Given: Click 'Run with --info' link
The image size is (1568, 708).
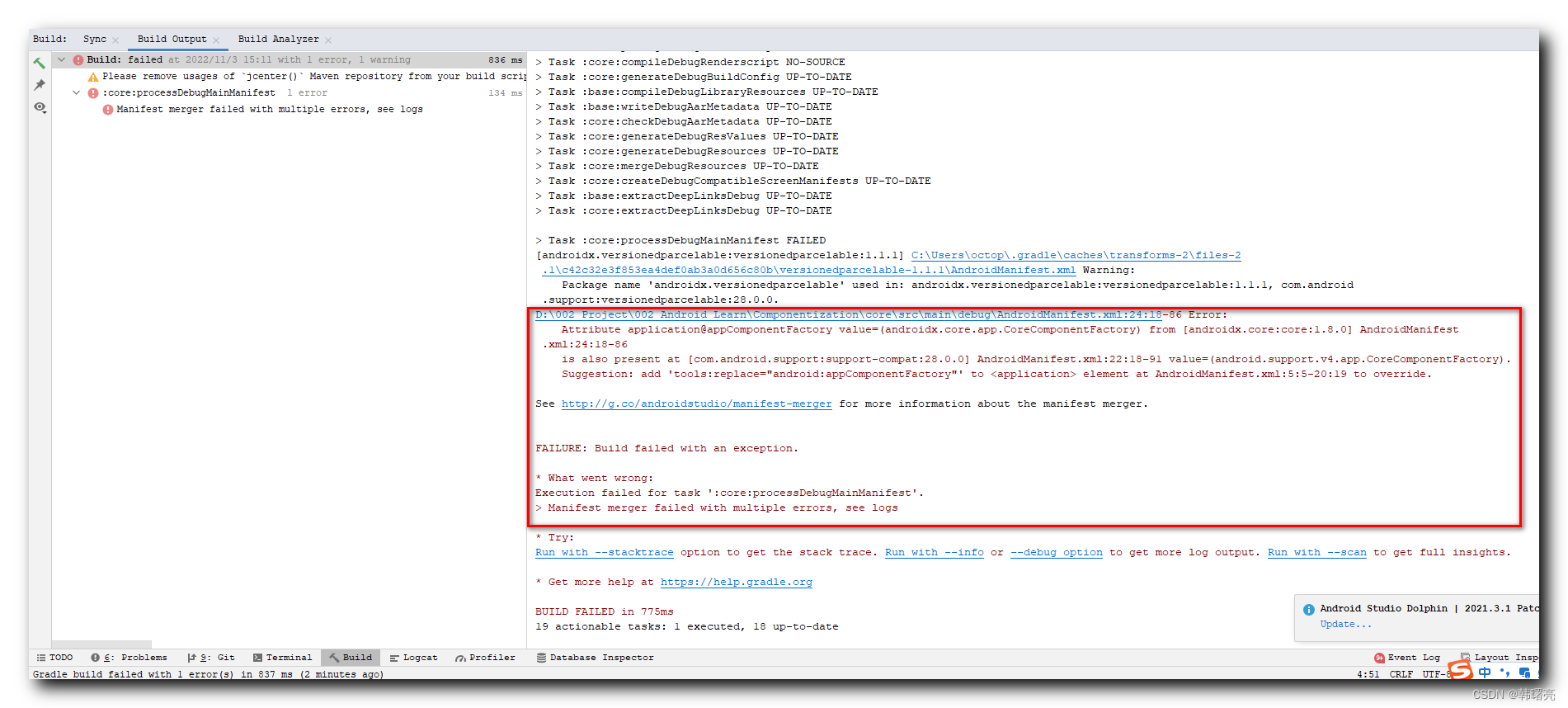Looking at the screenshot, I should tap(934, 552).
